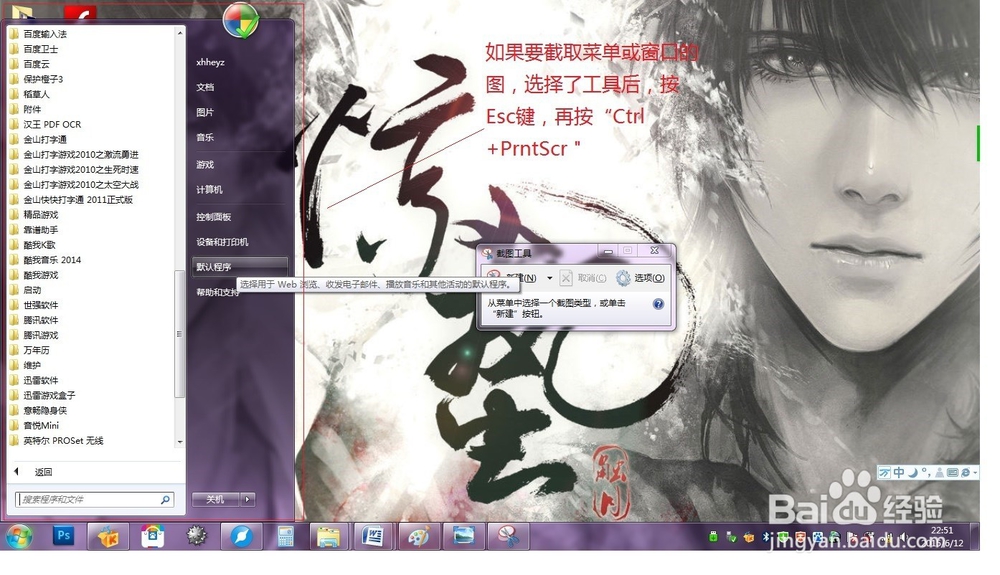Expand the 百度卫士 program folder
Screen dimensions: 1000x575
tap(40, 48)
